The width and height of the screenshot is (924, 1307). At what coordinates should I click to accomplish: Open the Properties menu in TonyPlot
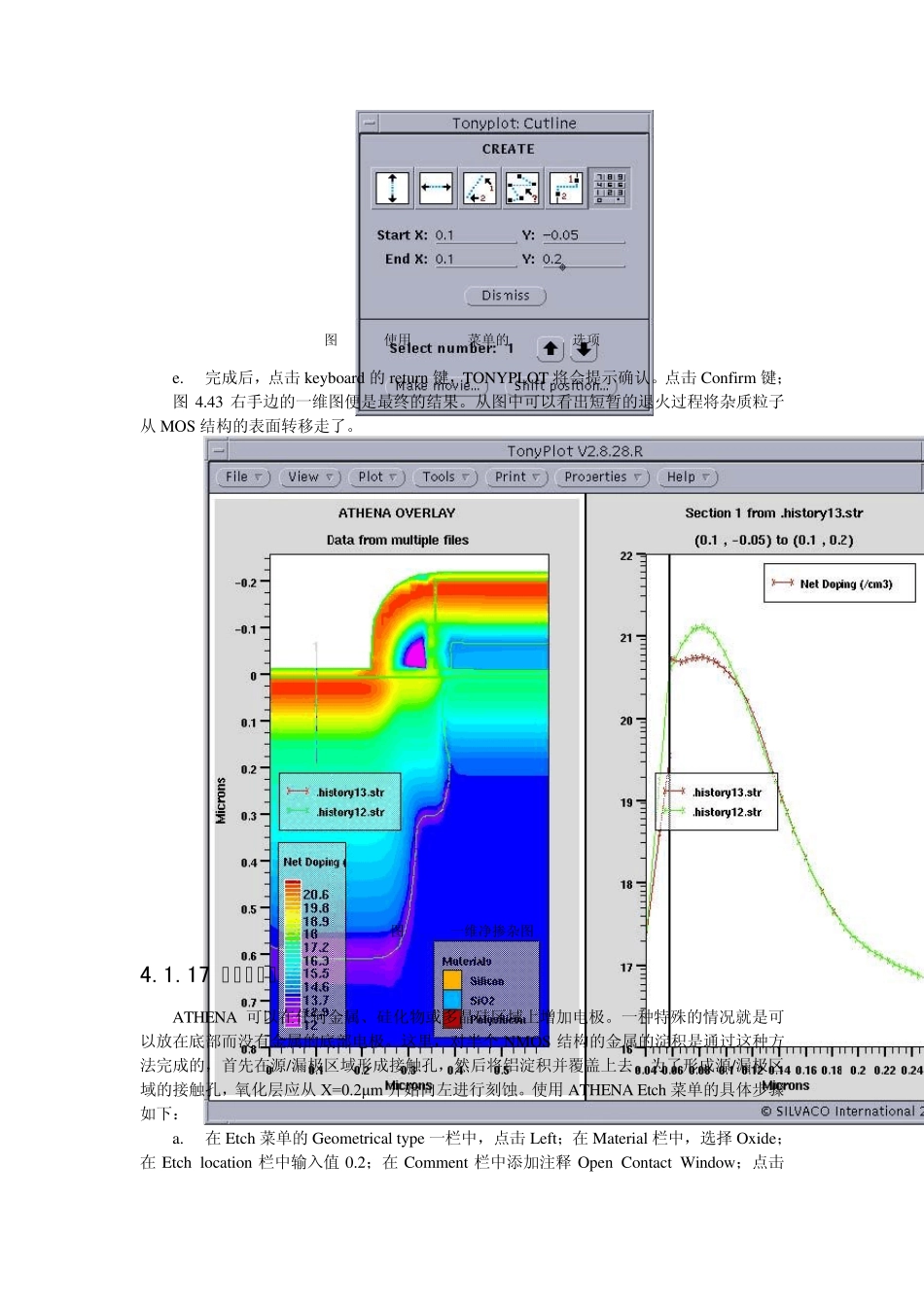pos(602,477)
